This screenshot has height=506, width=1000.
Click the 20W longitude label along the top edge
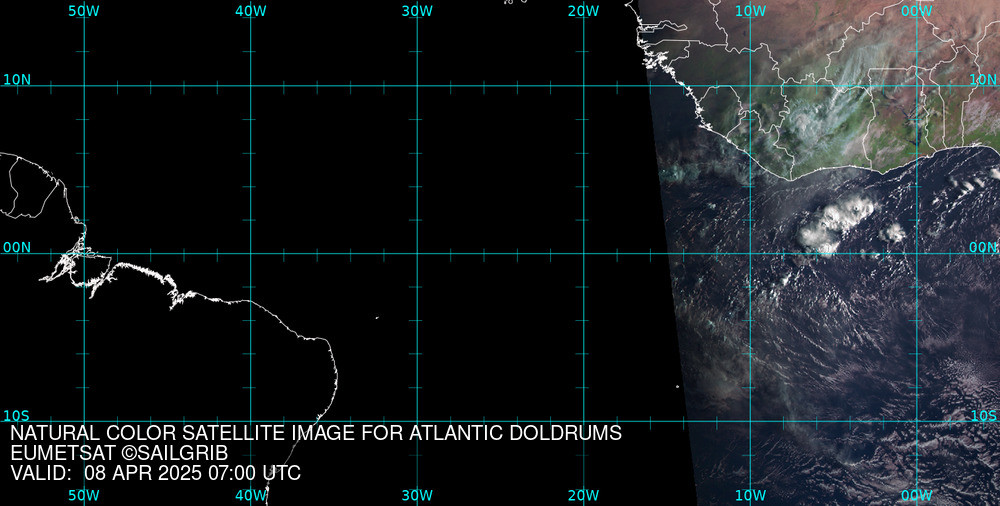[584, 11]
